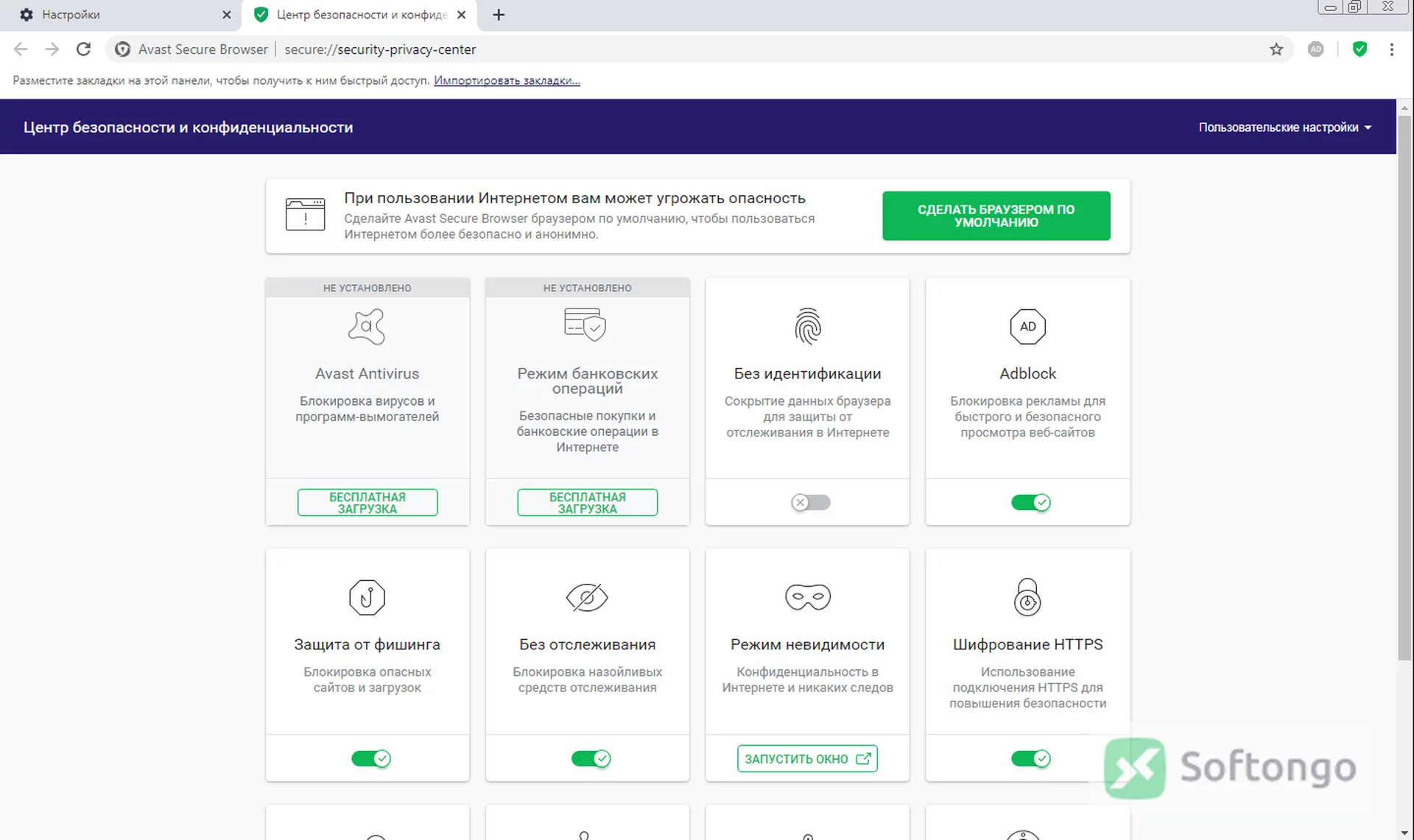Image resolution: width=1414 pixels, height=840 pixels.
Task: Click the Adblock card title
Action: pos(1027,373)
